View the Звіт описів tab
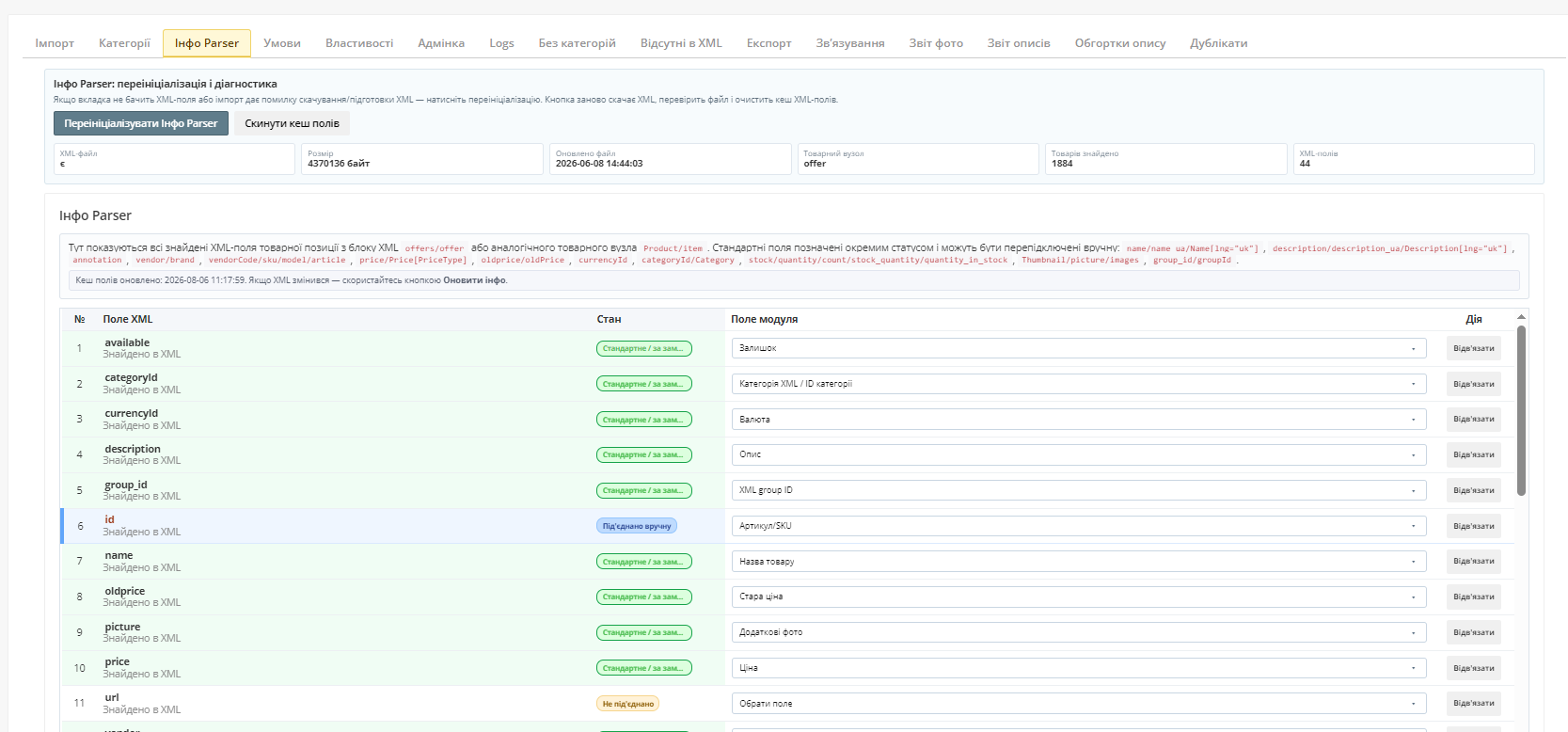Image resolution: width=1568 pixels, height=732 pixels. 1019,43
